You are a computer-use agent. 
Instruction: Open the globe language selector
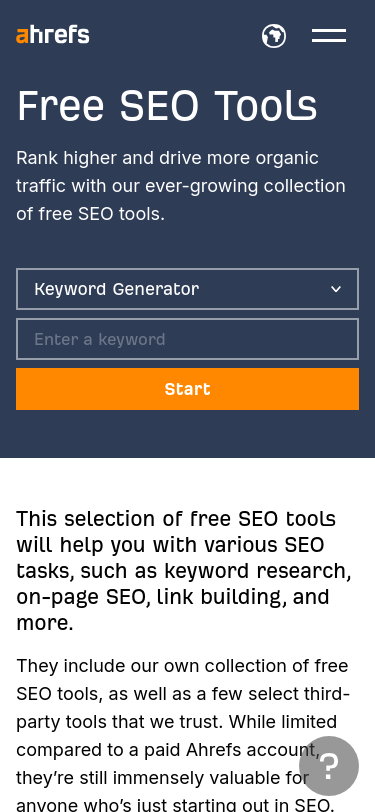click(273, 36)
